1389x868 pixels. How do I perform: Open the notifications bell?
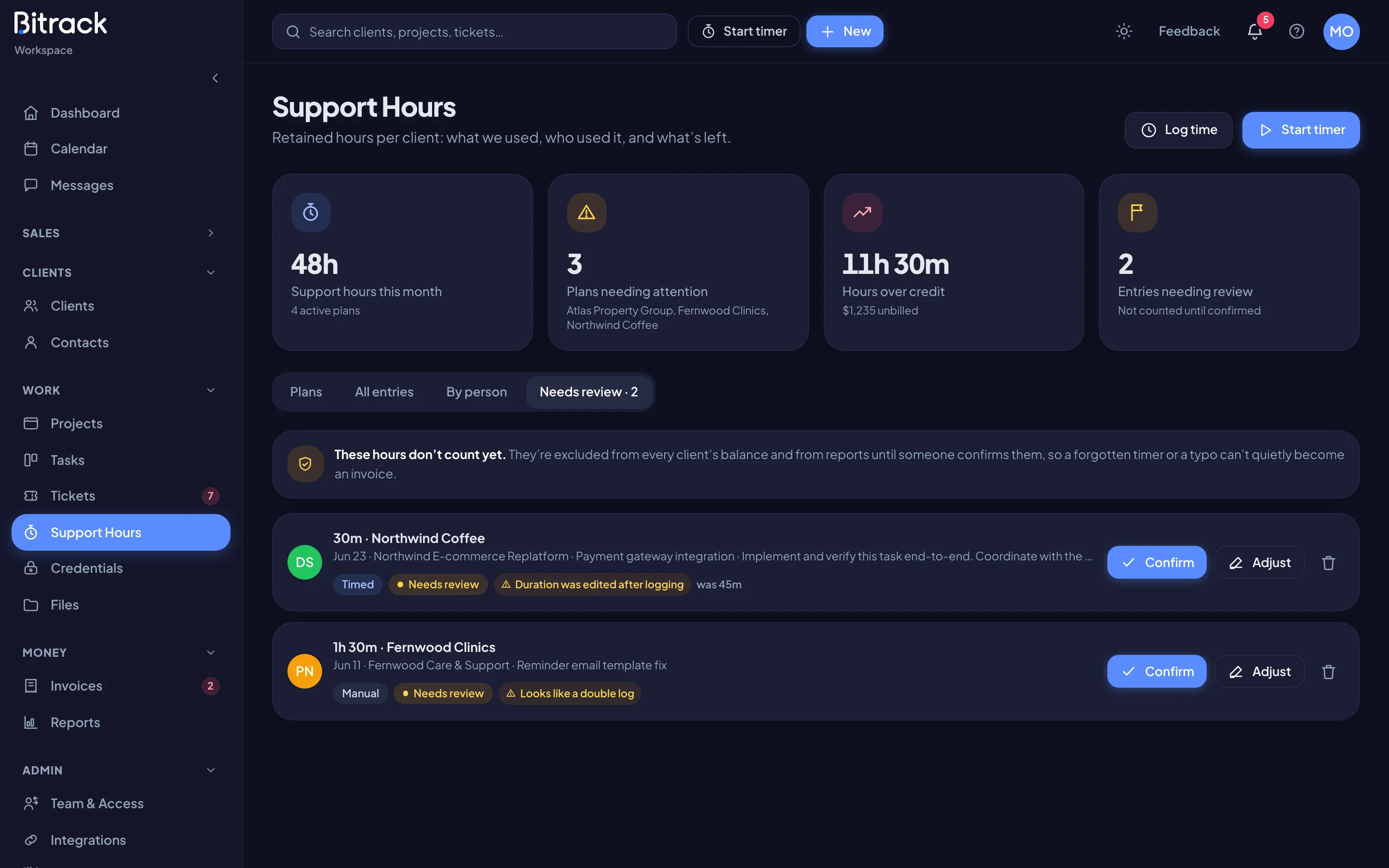pos(1255,31)
